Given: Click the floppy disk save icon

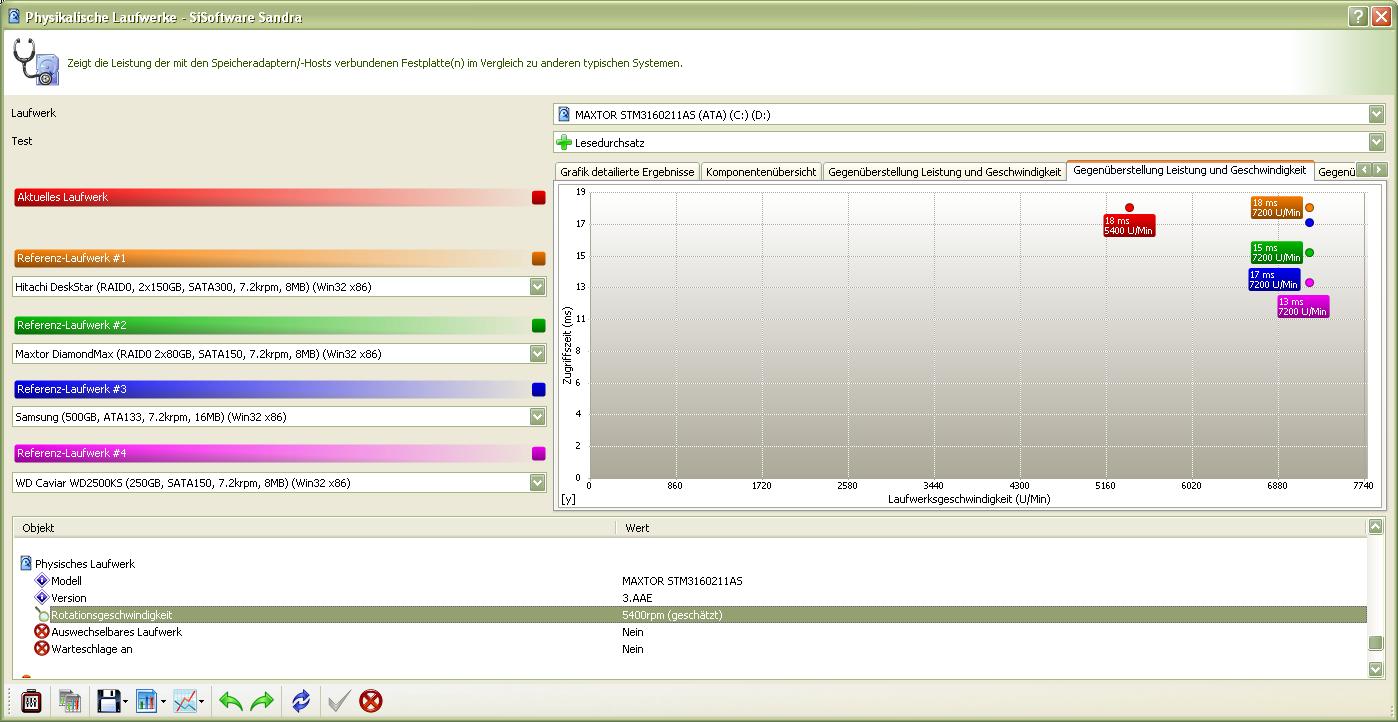Looking at the screenshot, I should click(x=108, y=701).
